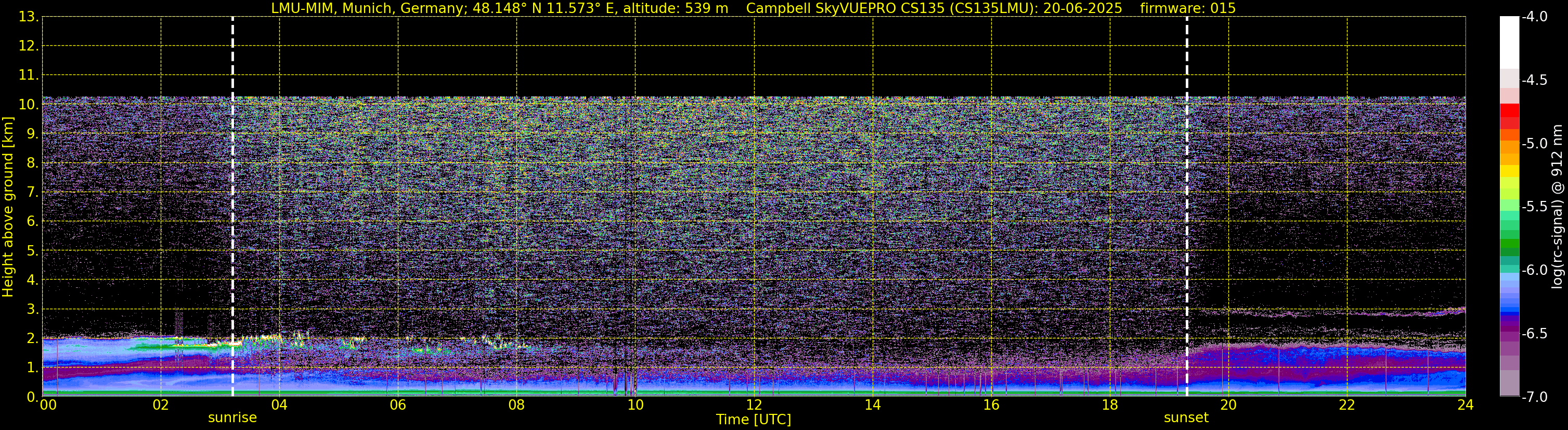1568x430 pixels.
Task: Click the time axis tick label '06'
Action: click(x=398, y=405)
